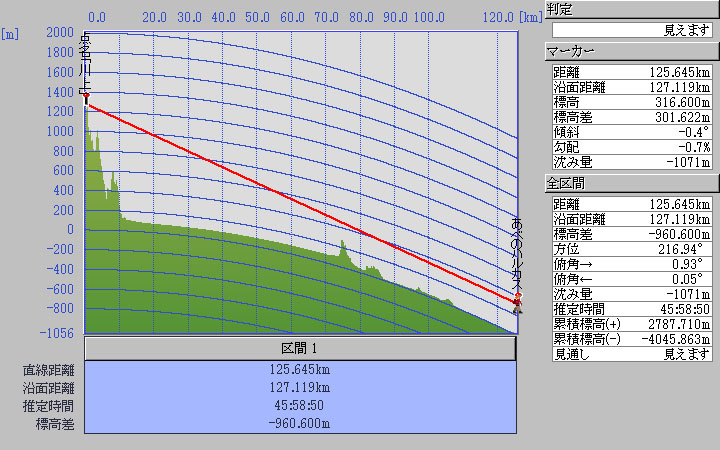The image size is (720, 450).
Task: Click the 区間 1 column header
Action: coord(300,349)
